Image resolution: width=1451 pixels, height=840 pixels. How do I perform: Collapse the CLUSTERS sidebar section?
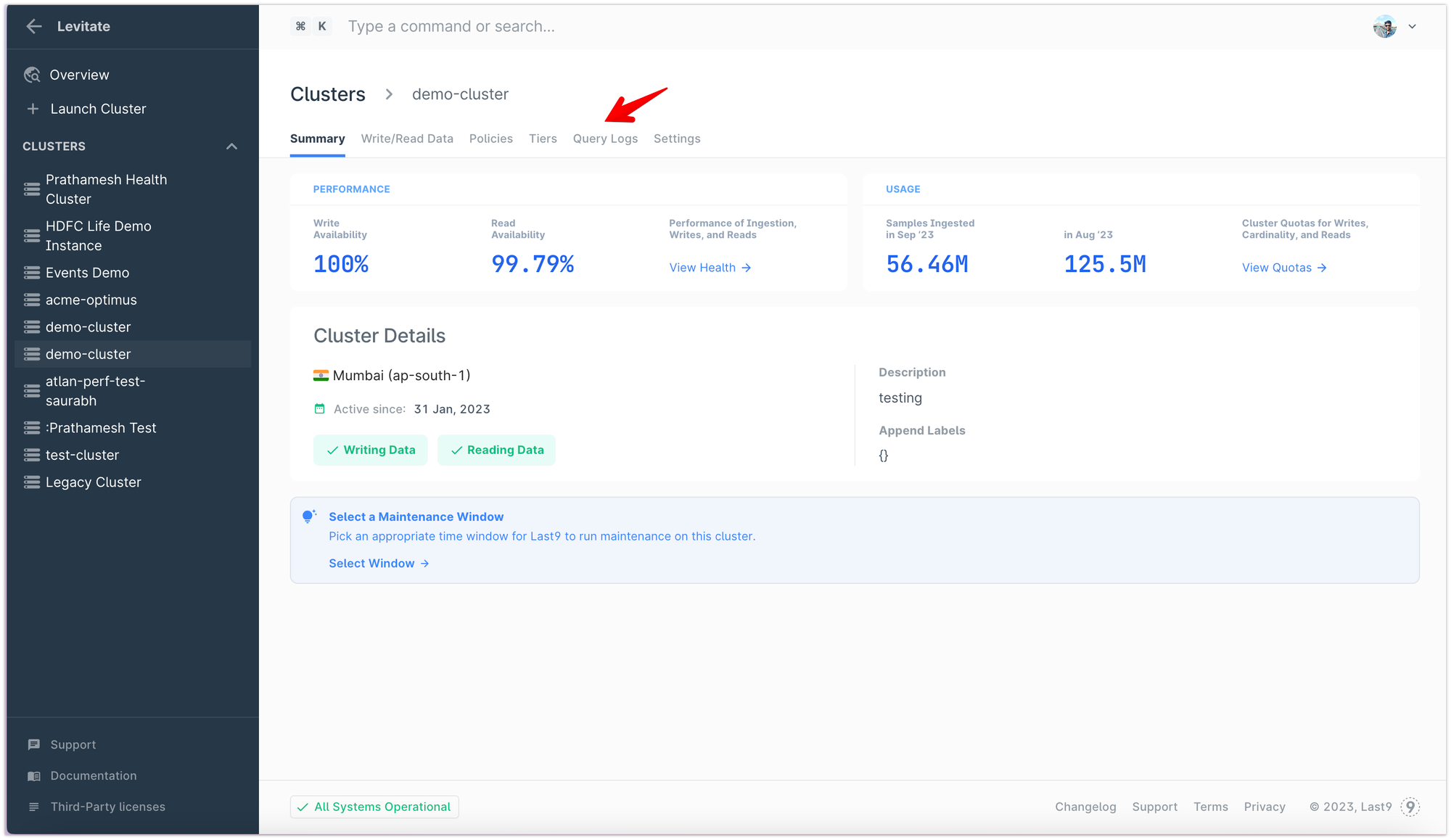pos(230,146)
